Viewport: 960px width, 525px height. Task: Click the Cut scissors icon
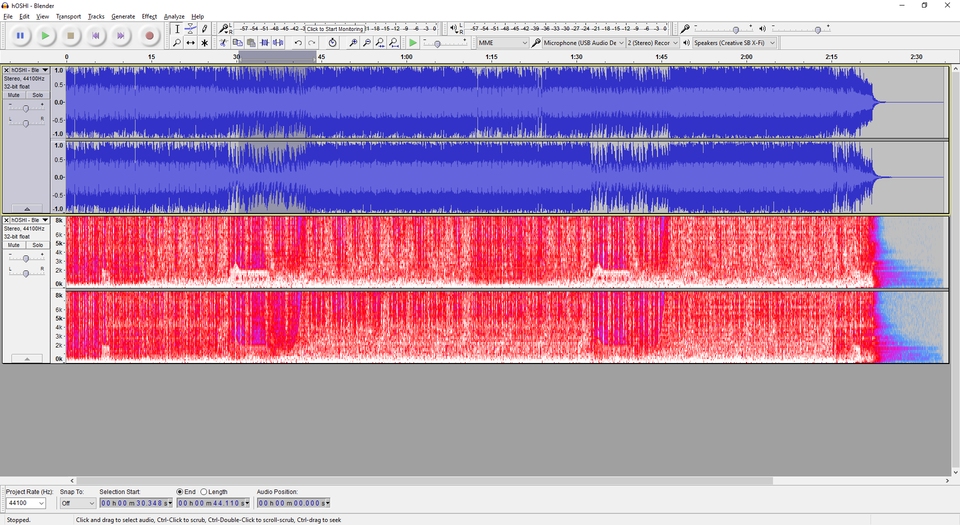223,43
